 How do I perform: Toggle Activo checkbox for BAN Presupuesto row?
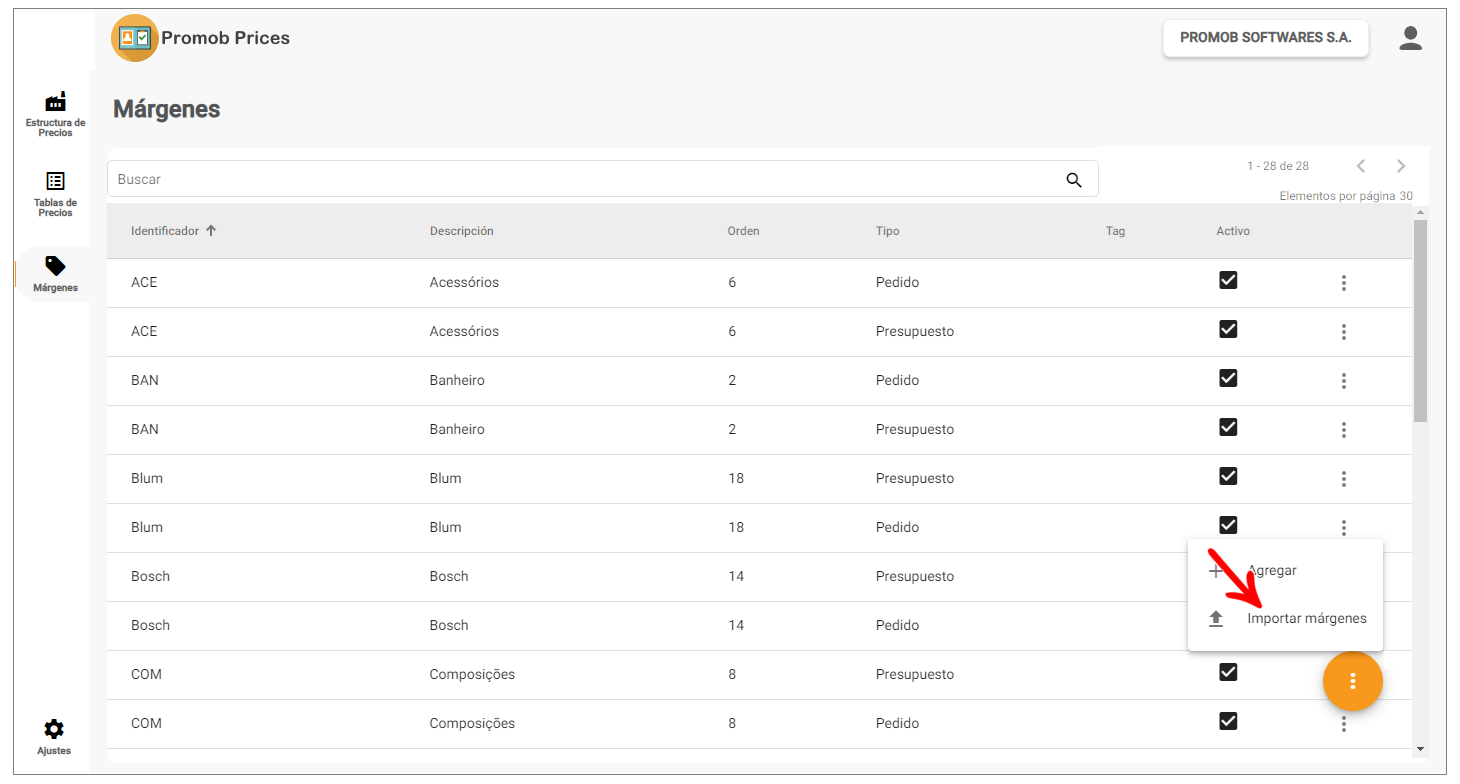1228,428
